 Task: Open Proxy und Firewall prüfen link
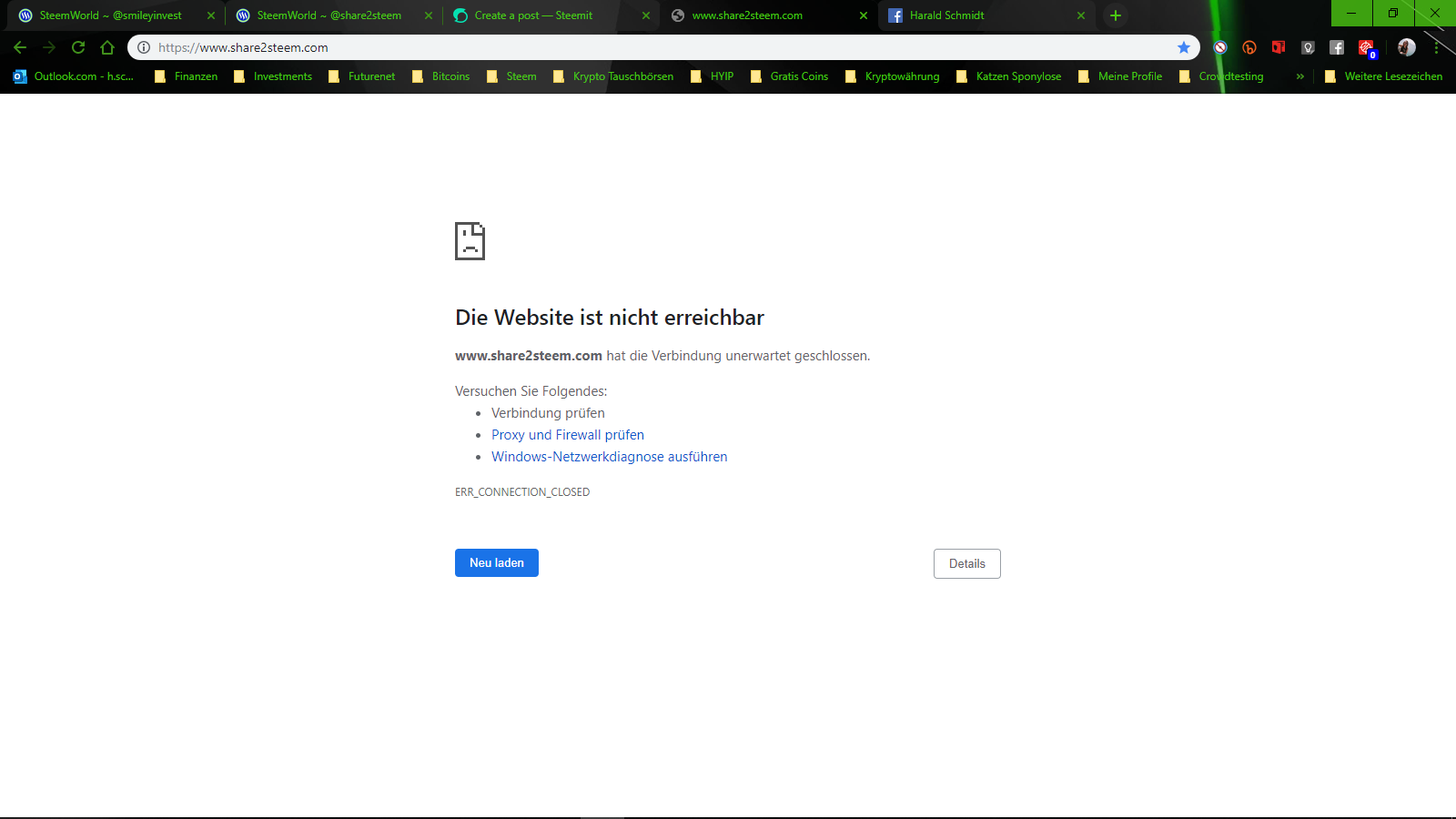click(x=568, y=435)
